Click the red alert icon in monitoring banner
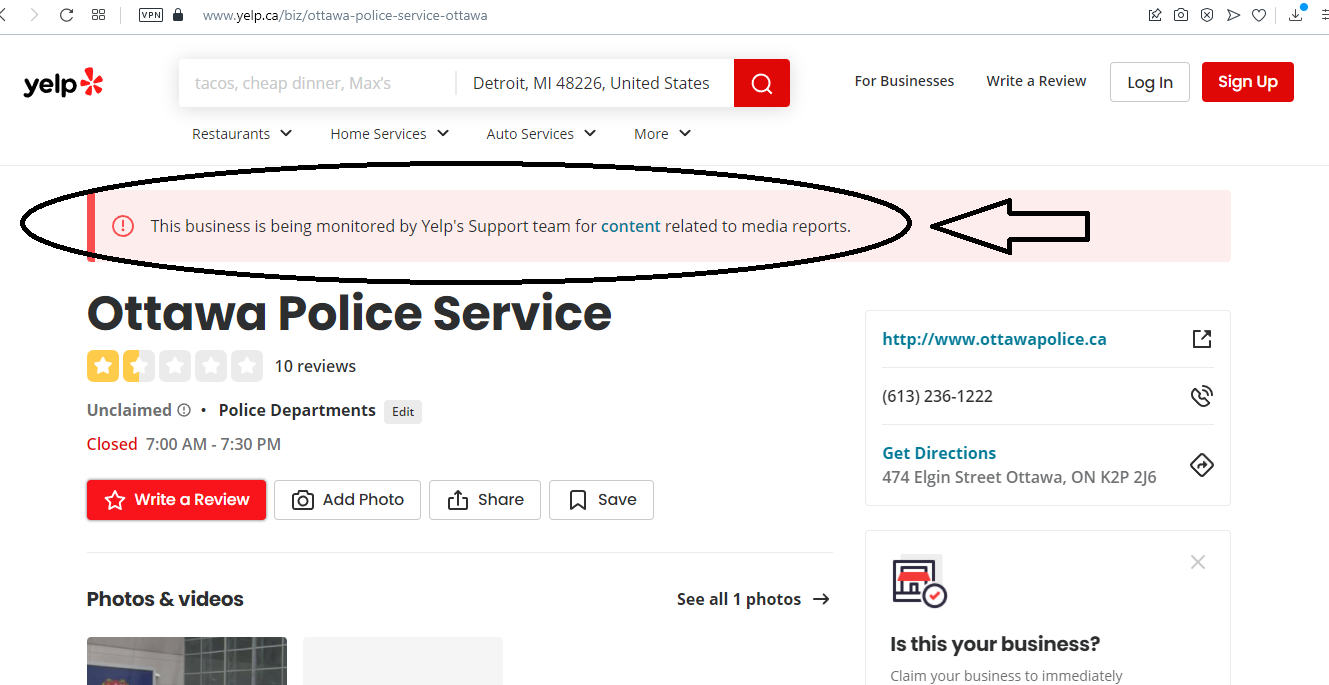Screen dimensions: 1329x685 click(x=122, y=226)
